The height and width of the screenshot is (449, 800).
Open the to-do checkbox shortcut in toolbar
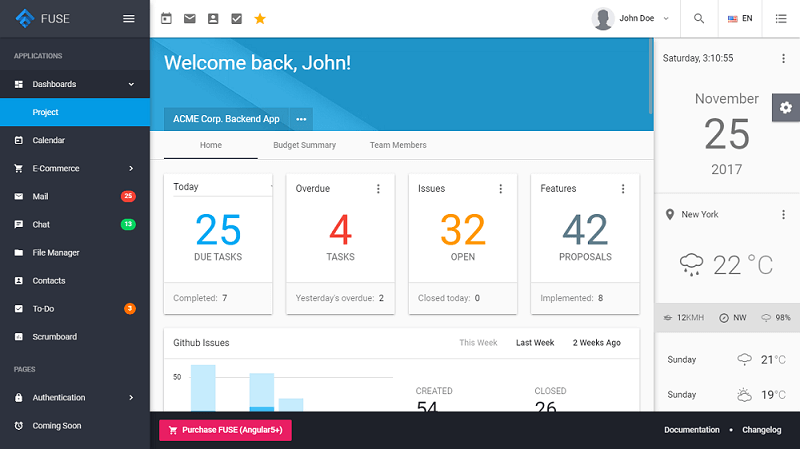point(237,19)
